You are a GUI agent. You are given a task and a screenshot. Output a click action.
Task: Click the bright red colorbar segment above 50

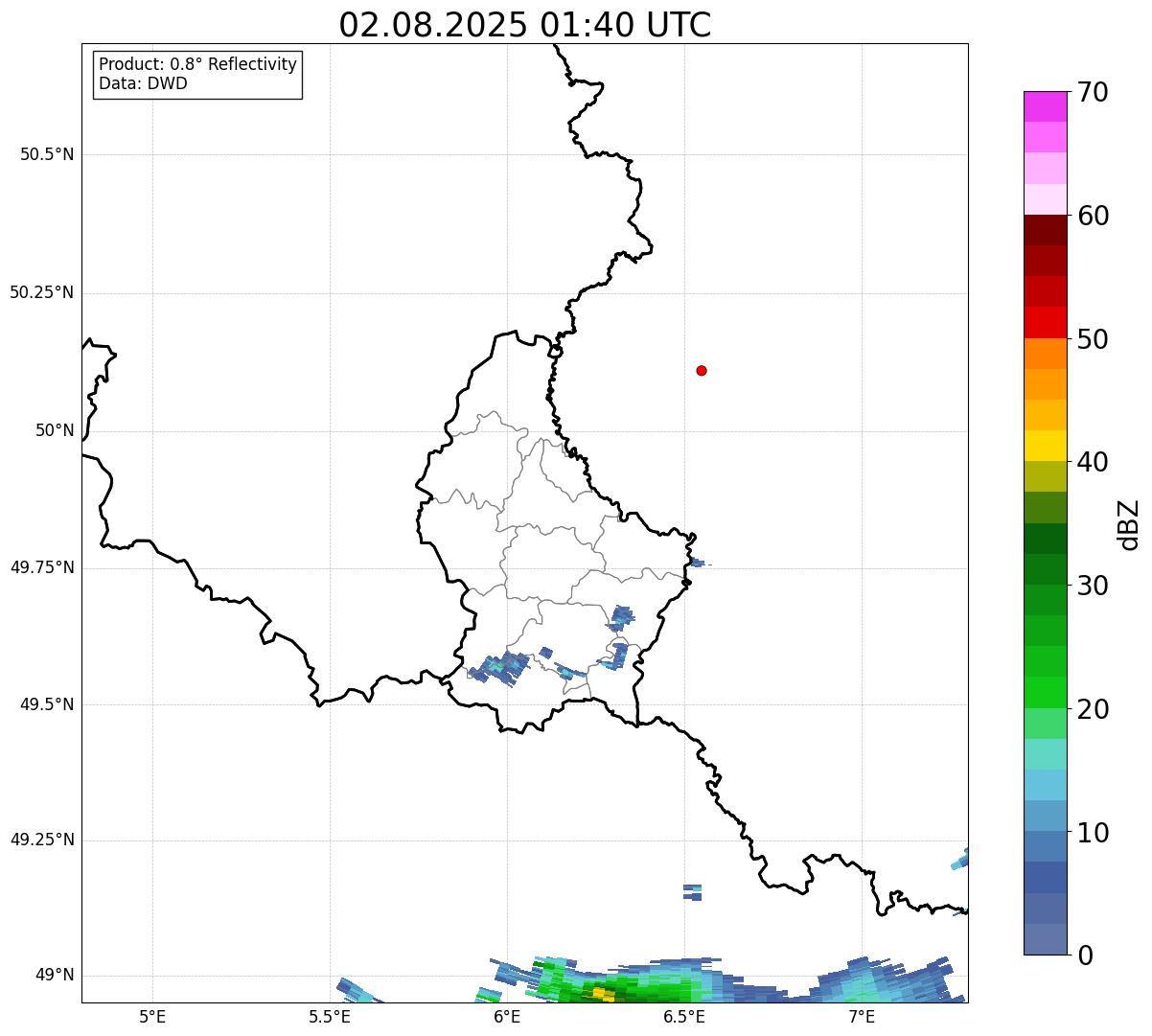tap(1046, 322)
